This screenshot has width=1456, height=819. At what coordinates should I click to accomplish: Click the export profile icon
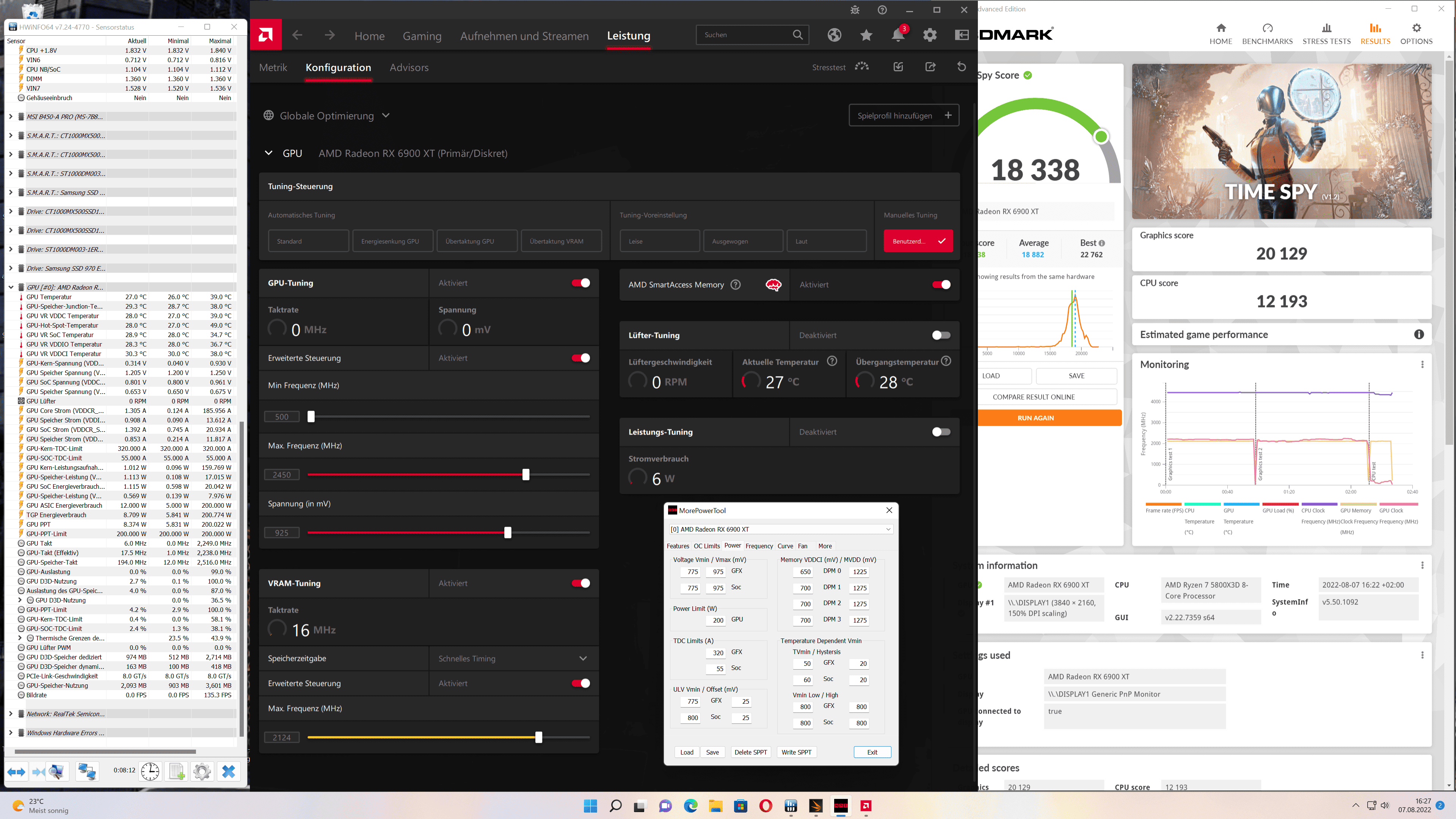tap(930, 67)
